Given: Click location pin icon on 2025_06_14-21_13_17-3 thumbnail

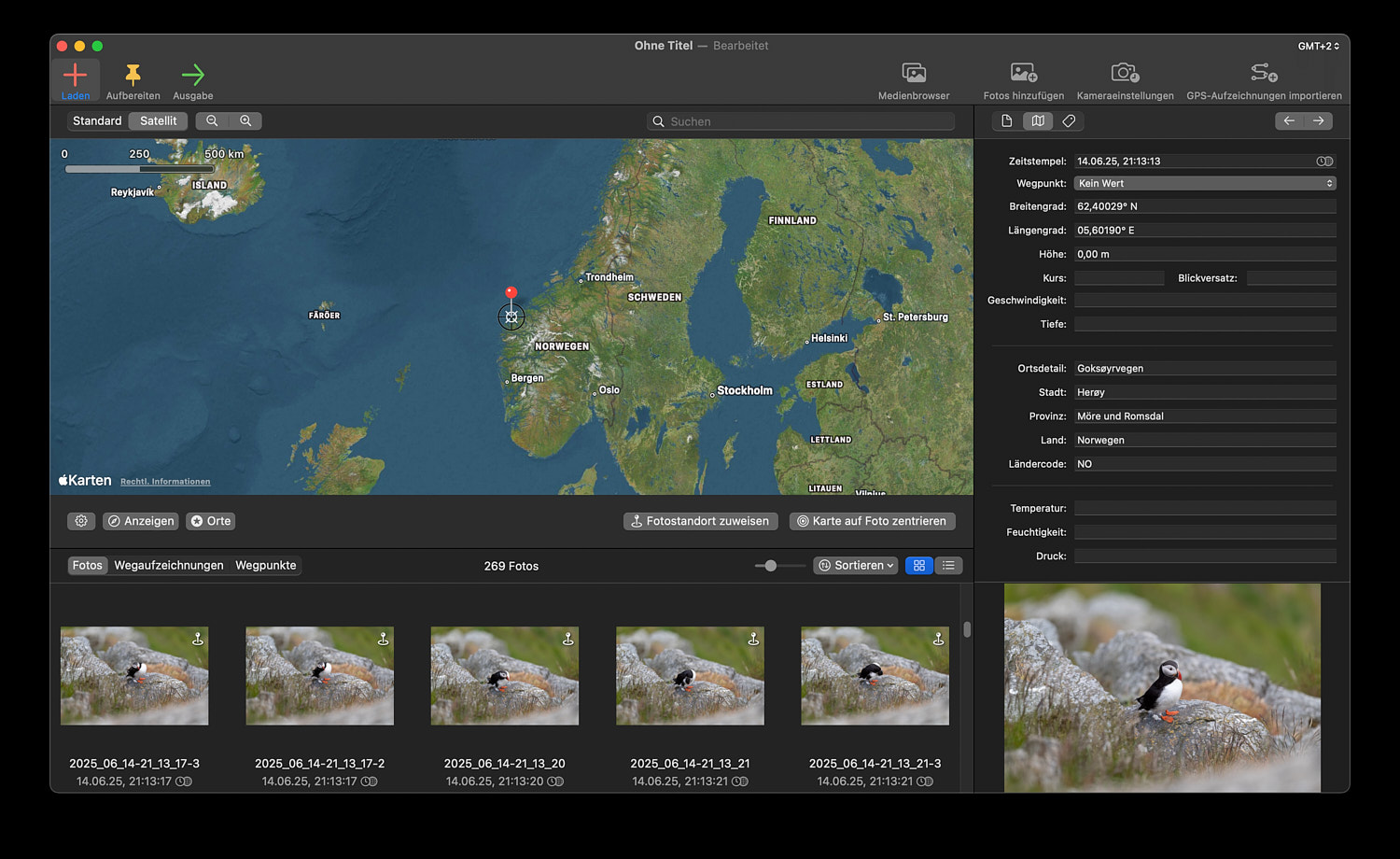Looking at the screenshot, I should click(x=198, y=640).
